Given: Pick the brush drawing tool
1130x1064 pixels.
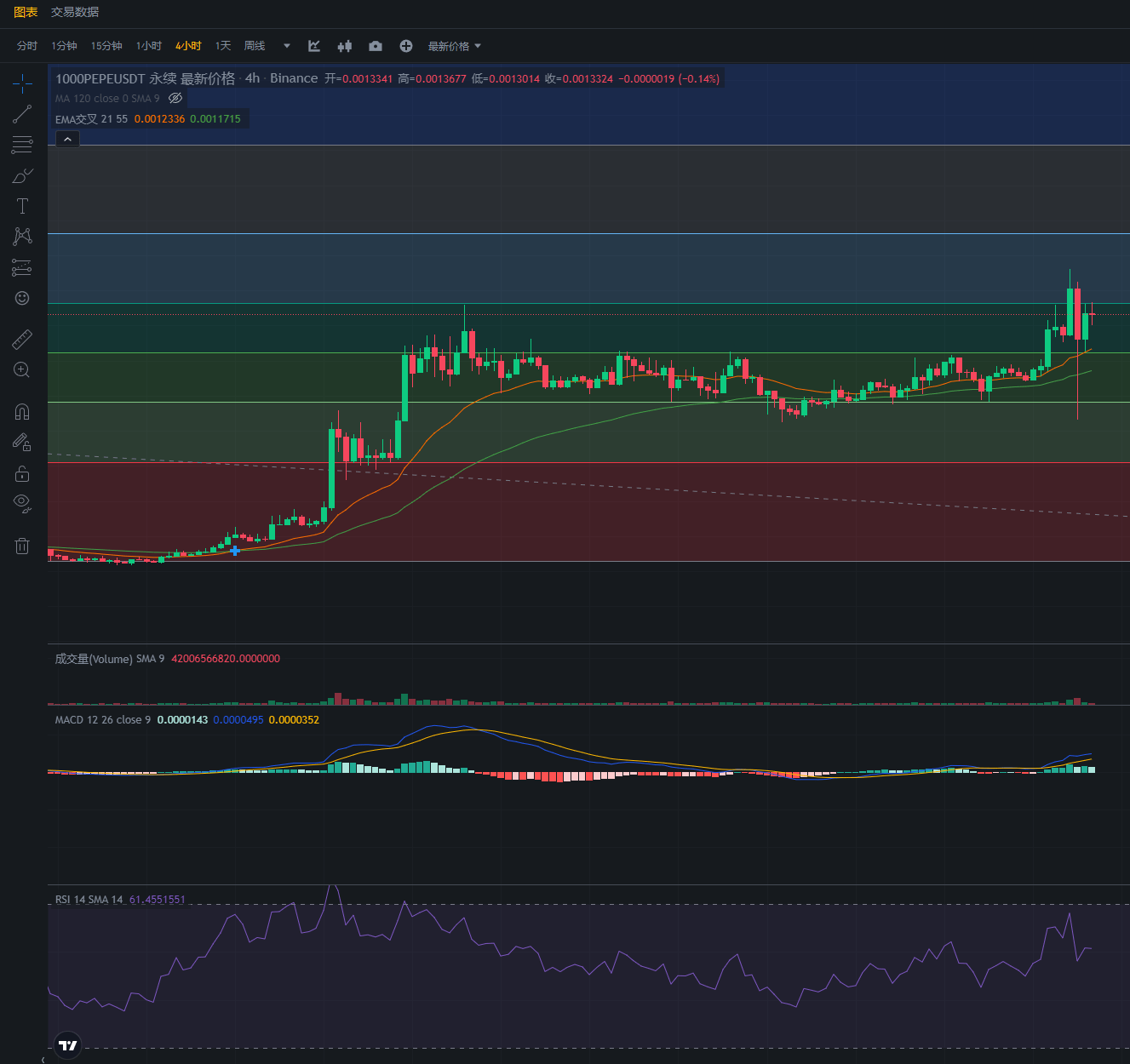Looking at the screenshot, I should click(x=22, y=176).
